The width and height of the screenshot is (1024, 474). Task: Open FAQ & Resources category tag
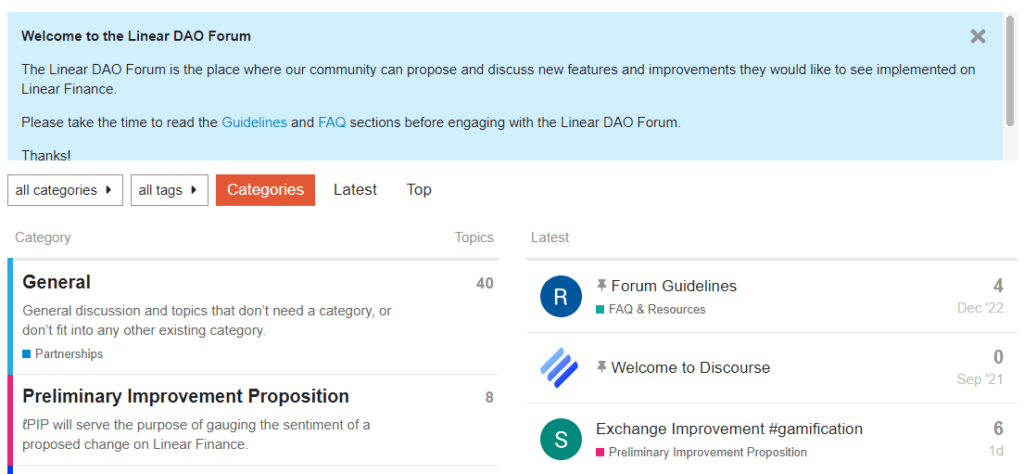657,309
